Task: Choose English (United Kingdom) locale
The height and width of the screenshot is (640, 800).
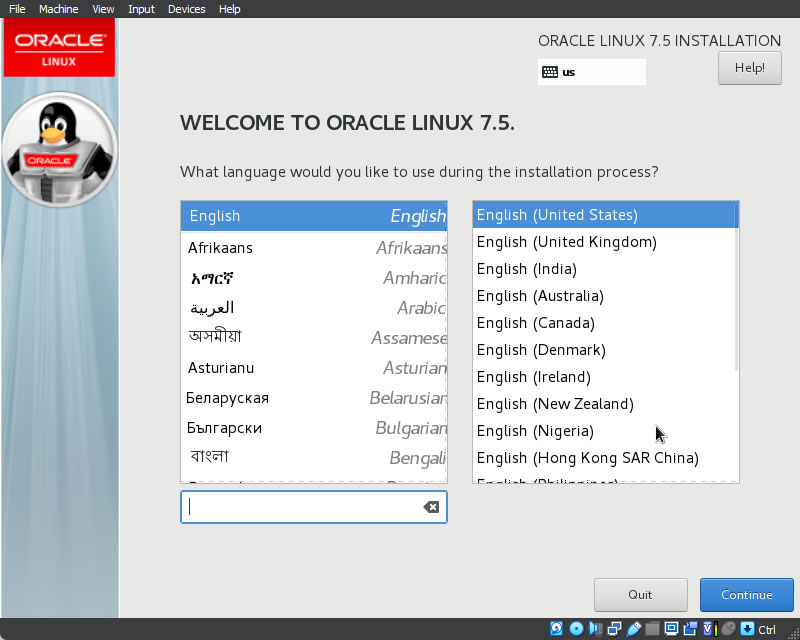Action: 605,242
